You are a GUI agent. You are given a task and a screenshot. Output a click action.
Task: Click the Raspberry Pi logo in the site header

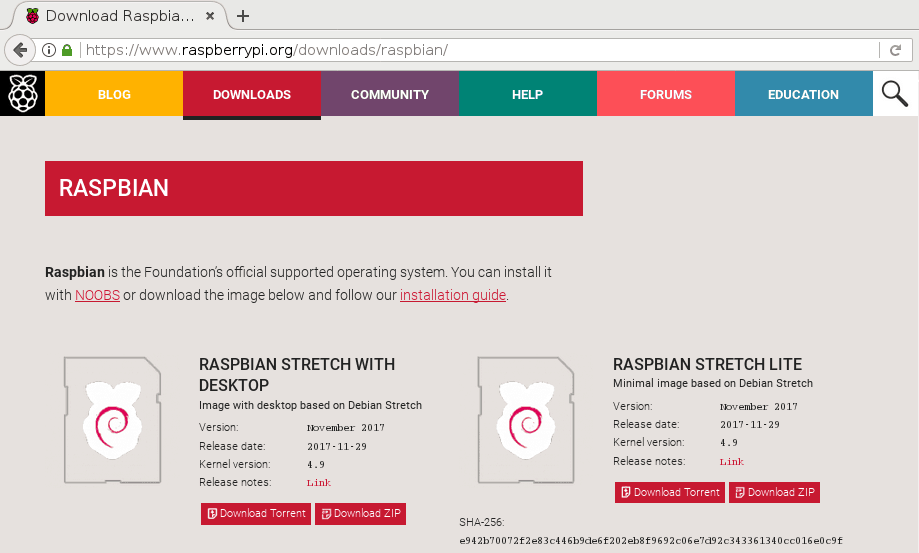22,94
